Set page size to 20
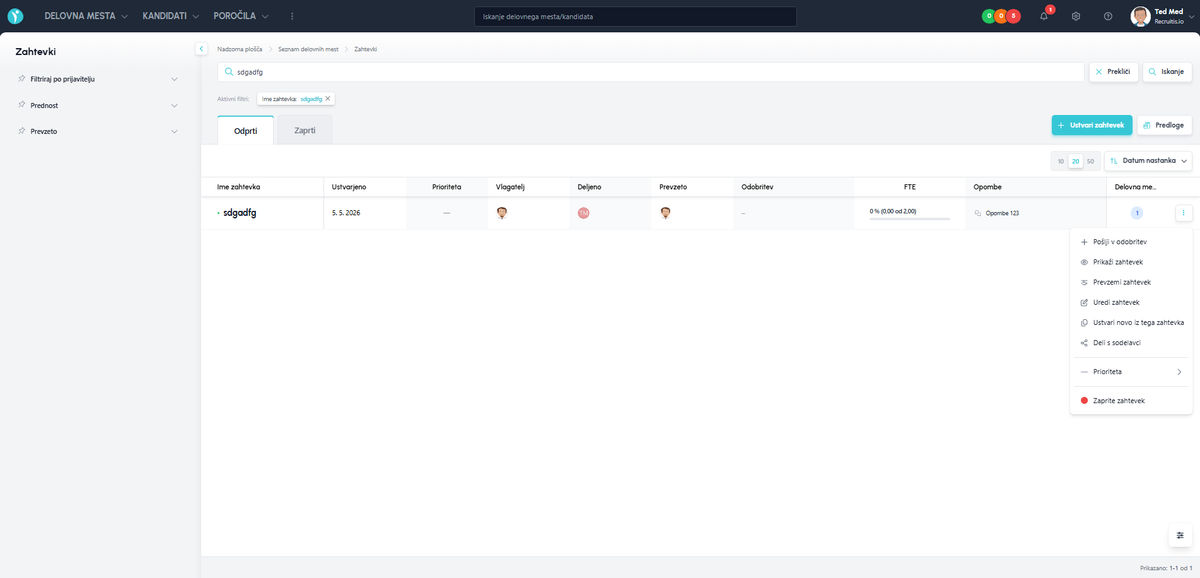Image resolution: width=1200 pixels, height=578 pixels. (x=1076, y=161)
